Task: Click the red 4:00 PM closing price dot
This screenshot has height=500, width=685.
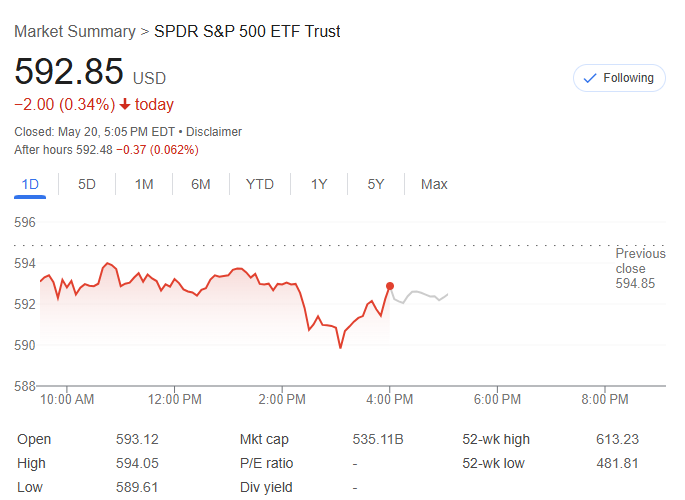Action: pyautogui.click(x=390, y=286)
